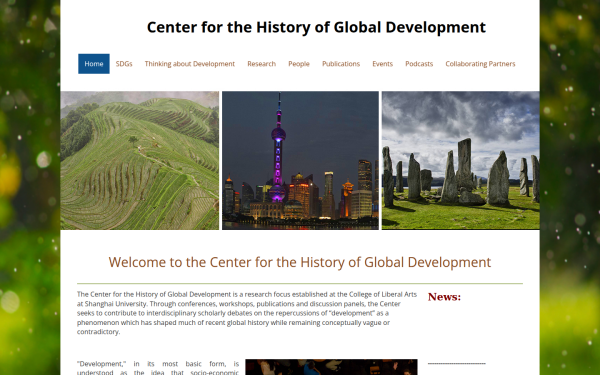This screenshot has height=375, width=600.
Task: Go to the SDGs page
Action: (x=124, y=64)
